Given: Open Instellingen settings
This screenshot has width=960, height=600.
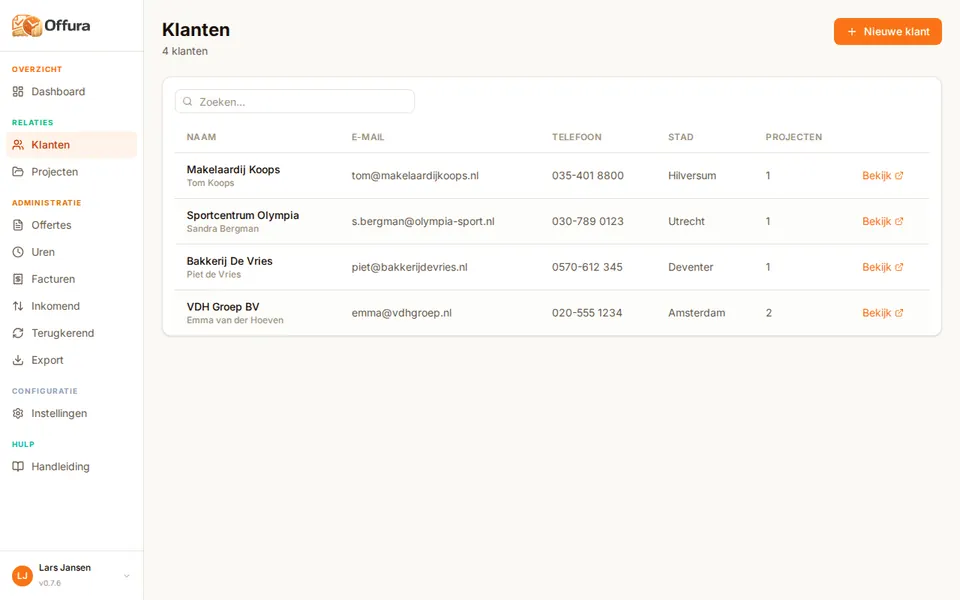Looking at the screenshot, I should (72, 413).
